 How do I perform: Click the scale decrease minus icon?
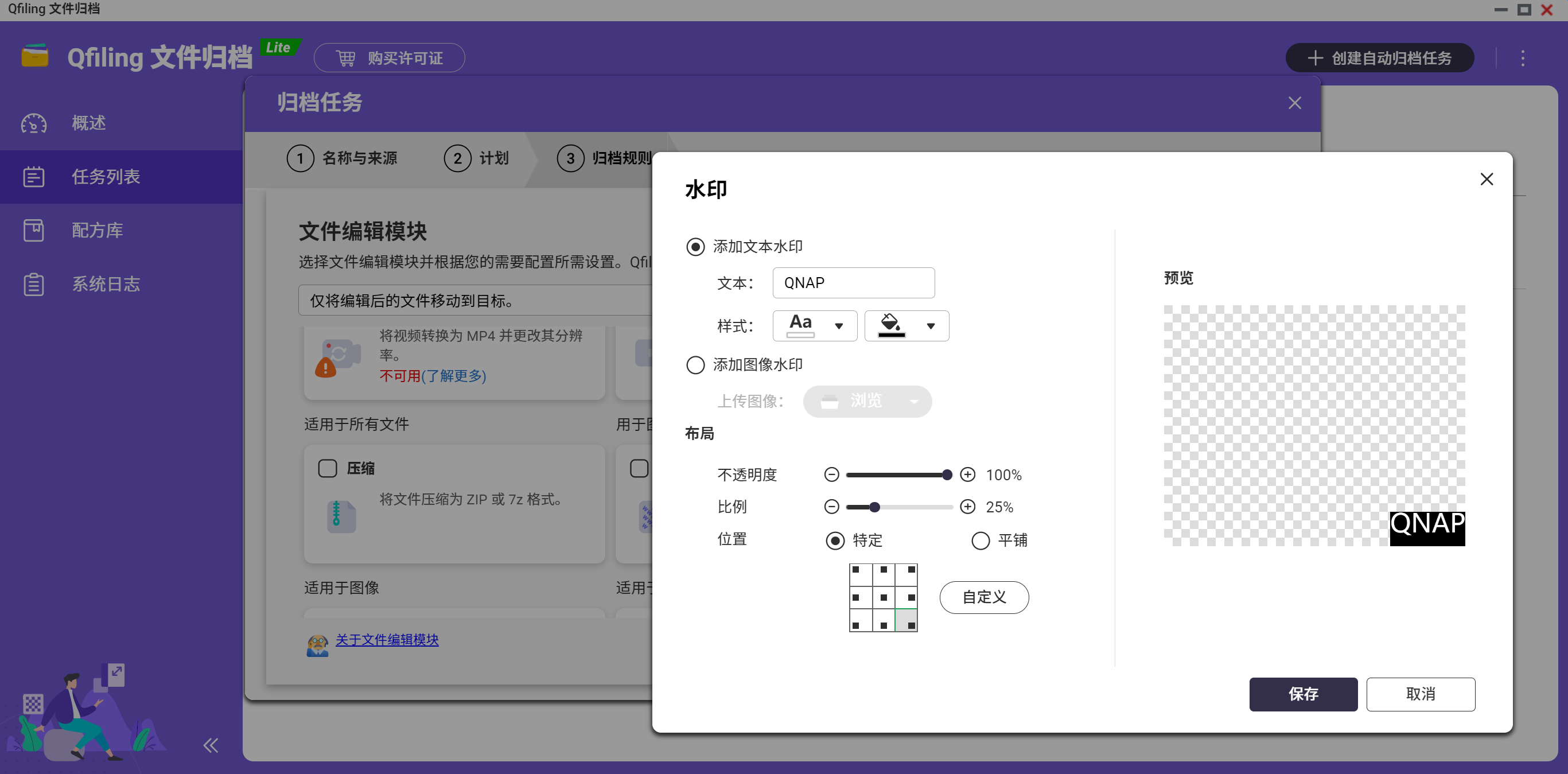click(831, 507)
